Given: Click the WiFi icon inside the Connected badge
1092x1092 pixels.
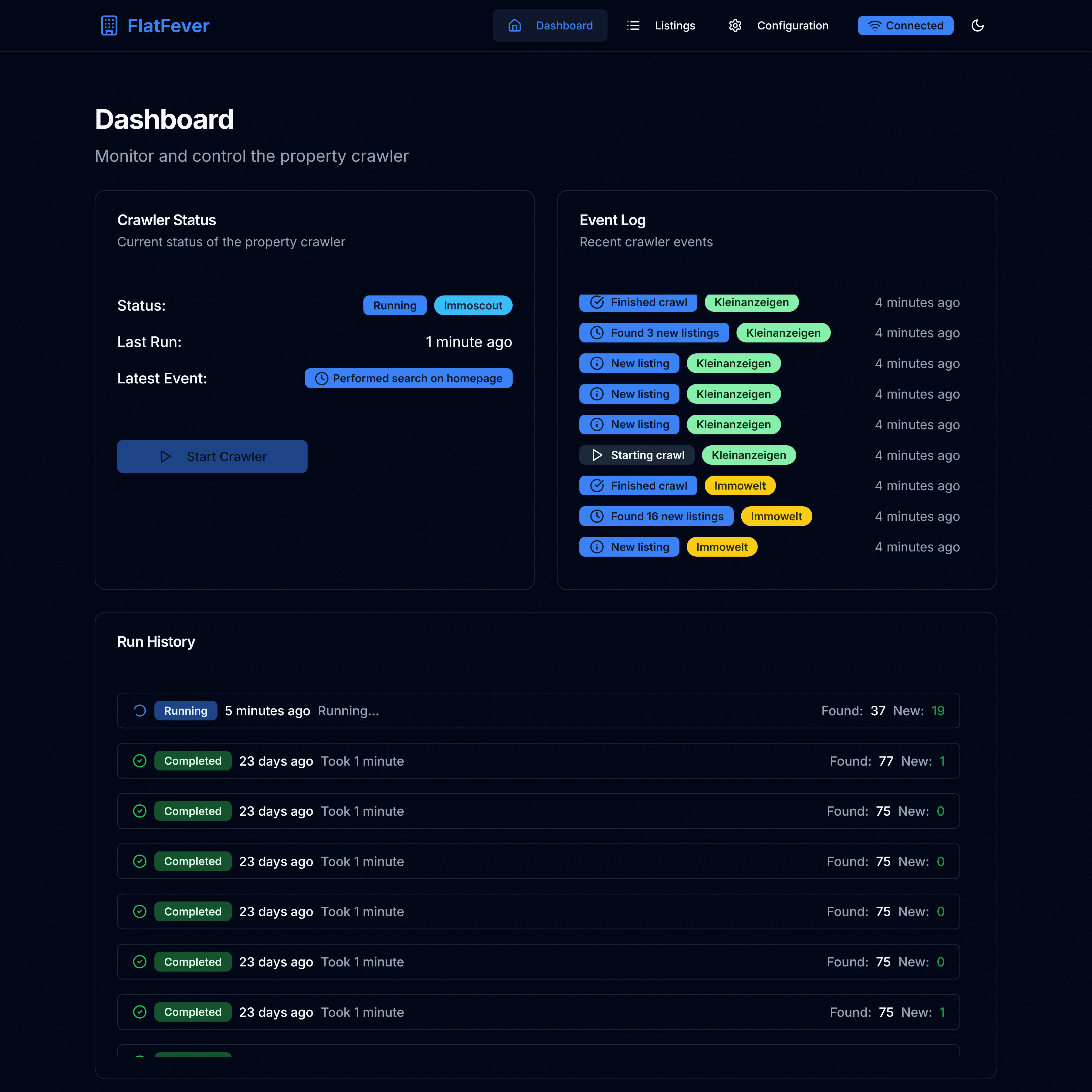Looking at the screenshot, I should click(875, 25).
